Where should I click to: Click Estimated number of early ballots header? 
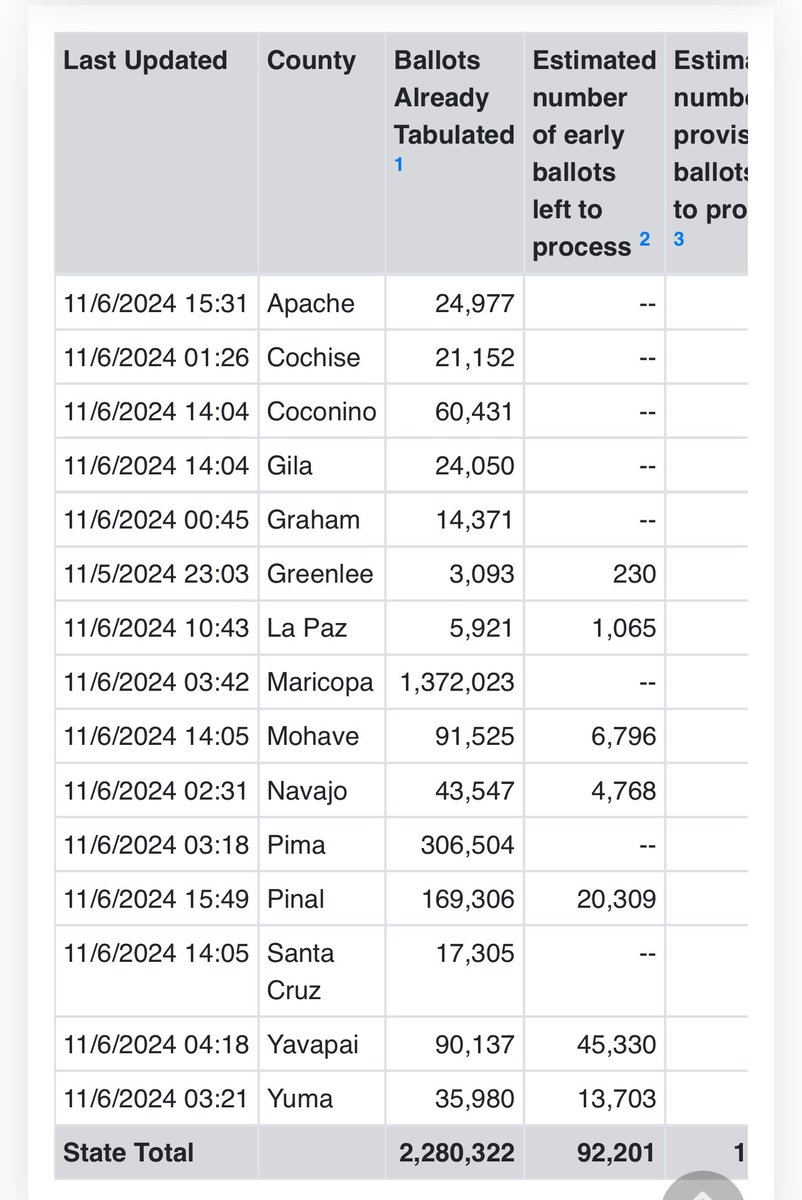593,153
